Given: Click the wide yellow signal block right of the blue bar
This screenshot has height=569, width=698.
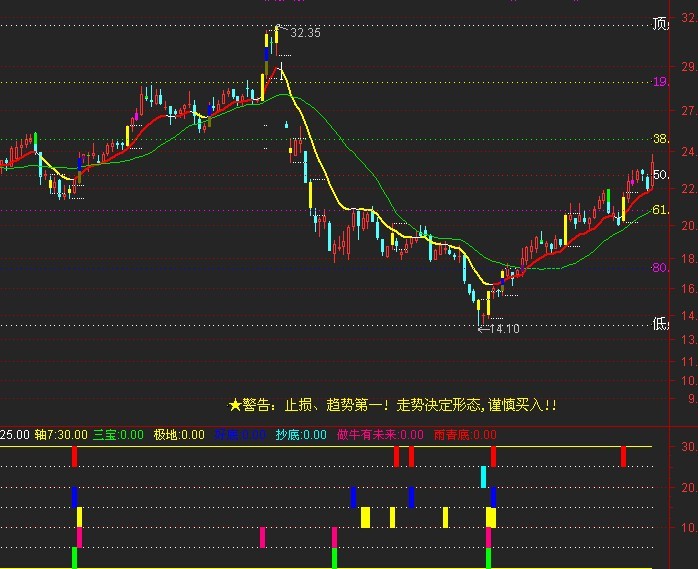Looking at the screenshot, I should [x=365, y=517].
